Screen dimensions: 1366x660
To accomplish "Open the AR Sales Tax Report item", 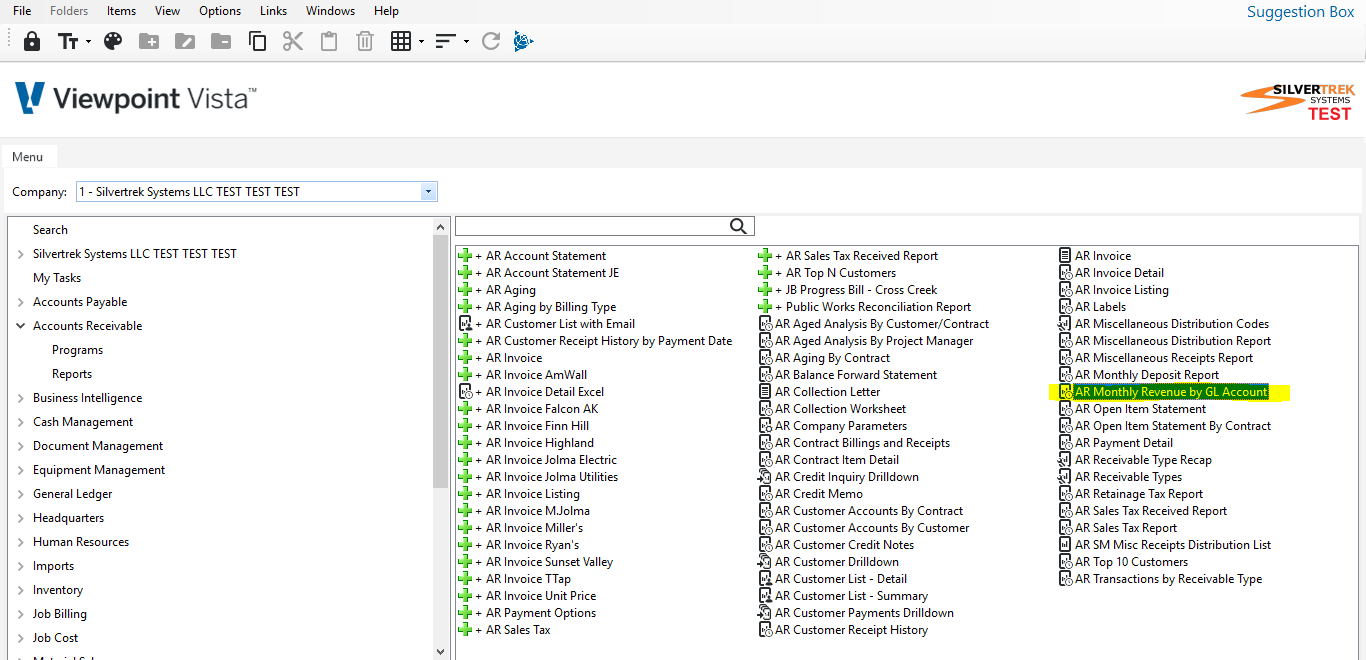I will click(x=1126, y=528).
